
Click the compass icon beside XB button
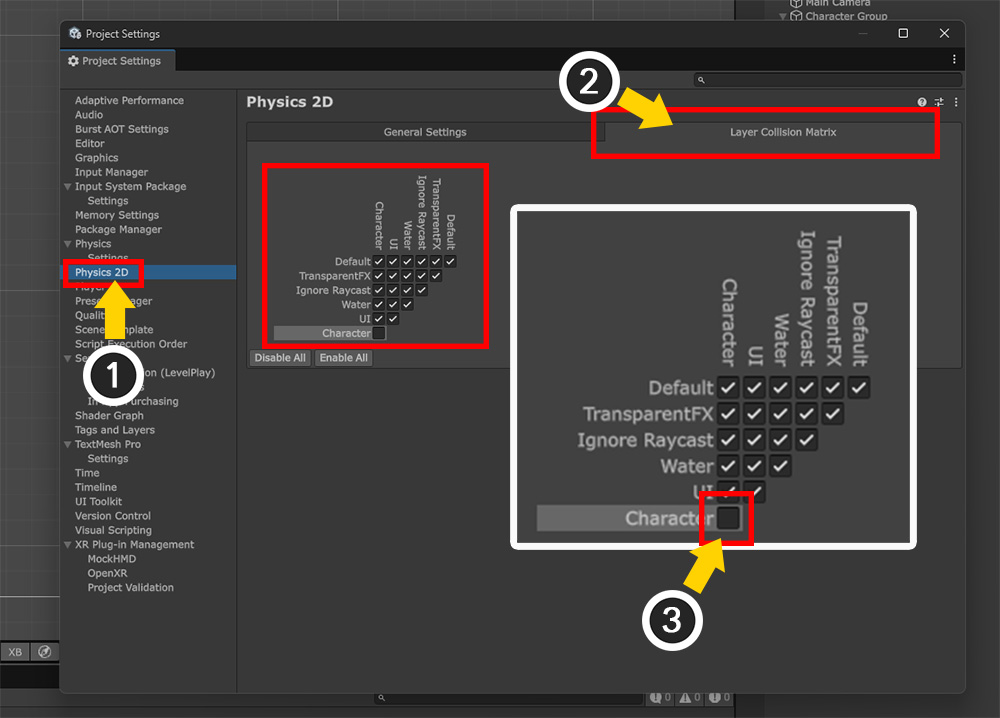coord(44,652)
